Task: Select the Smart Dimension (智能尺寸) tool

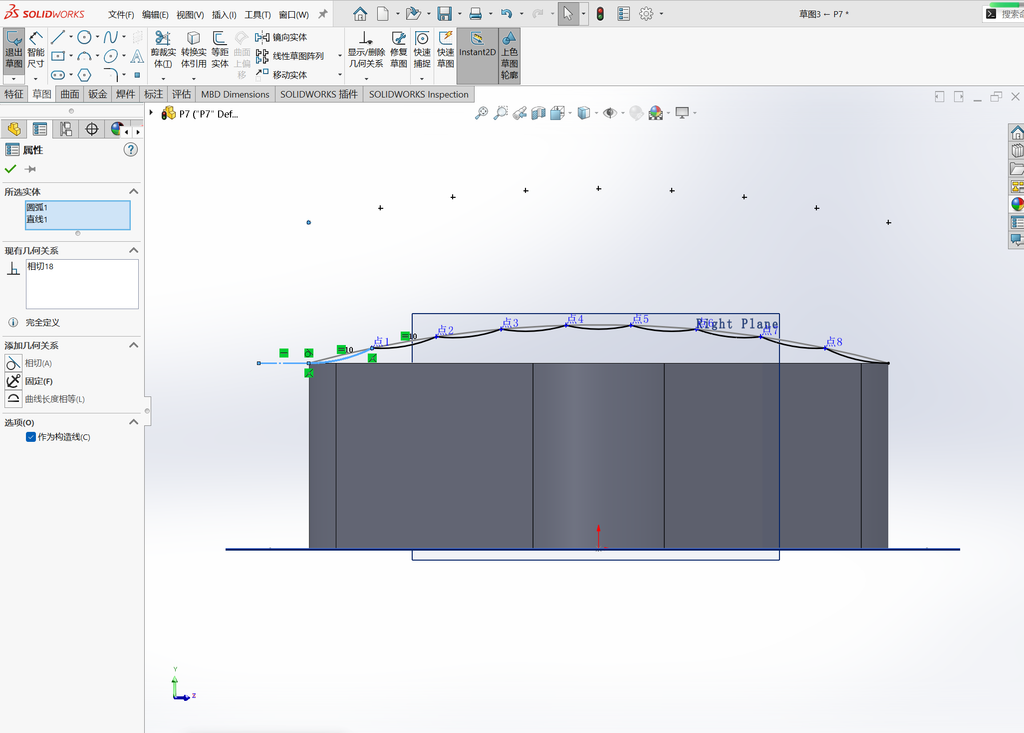Action: coord(36,50)
